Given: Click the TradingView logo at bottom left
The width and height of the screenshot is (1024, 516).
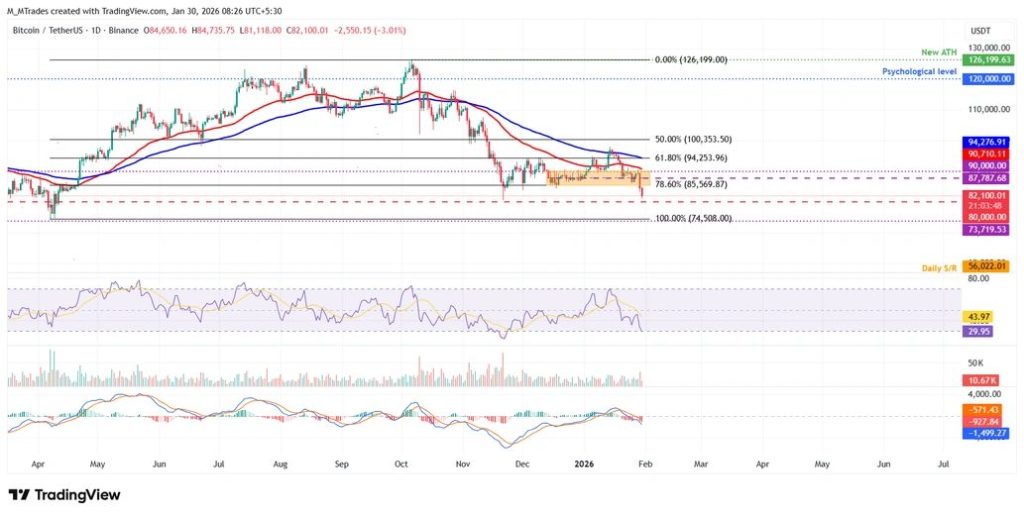Looking at the screenshot, I should pos(64,495).
